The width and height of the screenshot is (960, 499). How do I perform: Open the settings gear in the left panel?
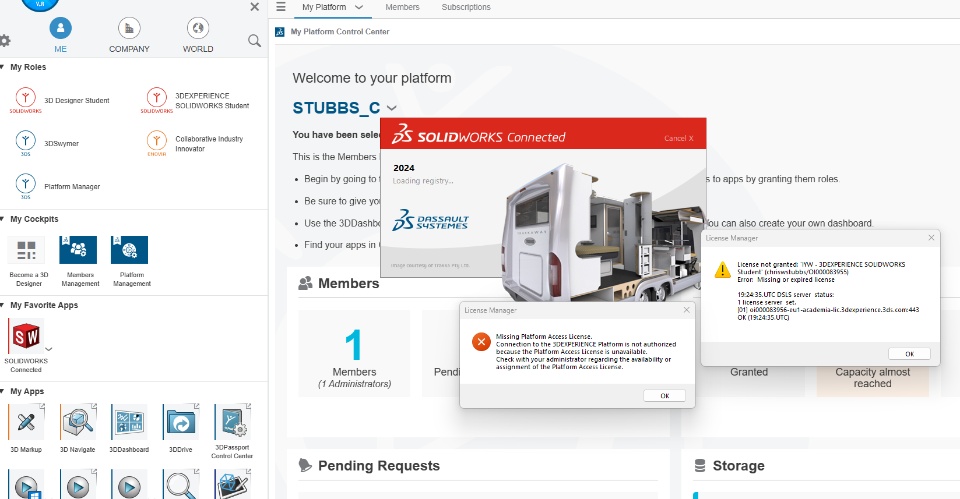(4, 40)
